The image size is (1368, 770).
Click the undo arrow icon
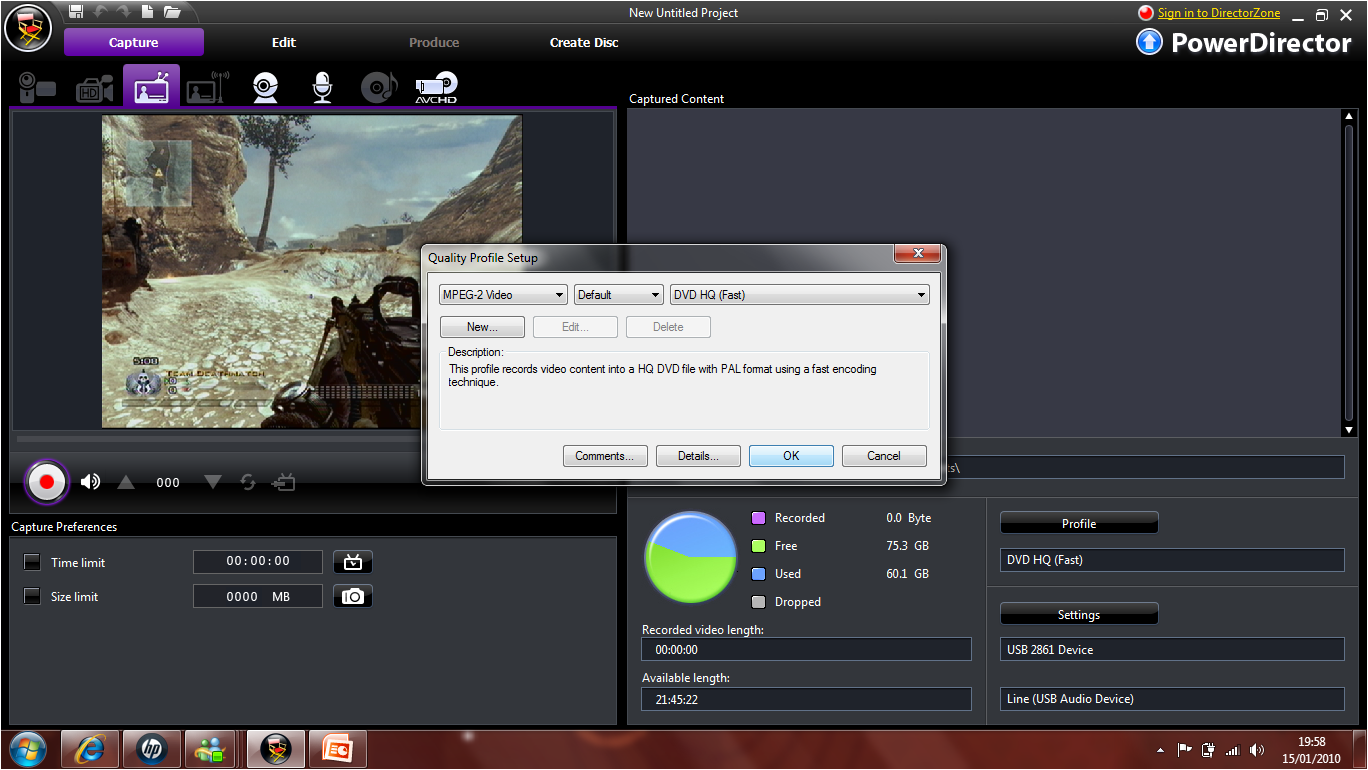click(100, 12)
